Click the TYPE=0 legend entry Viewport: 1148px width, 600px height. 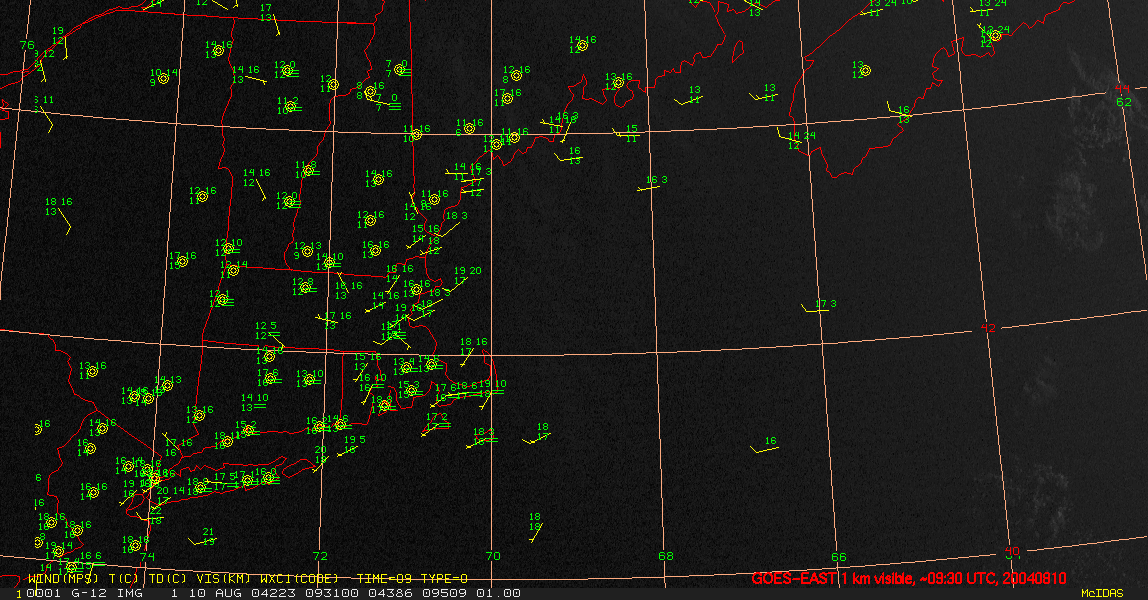pos(444,579)
